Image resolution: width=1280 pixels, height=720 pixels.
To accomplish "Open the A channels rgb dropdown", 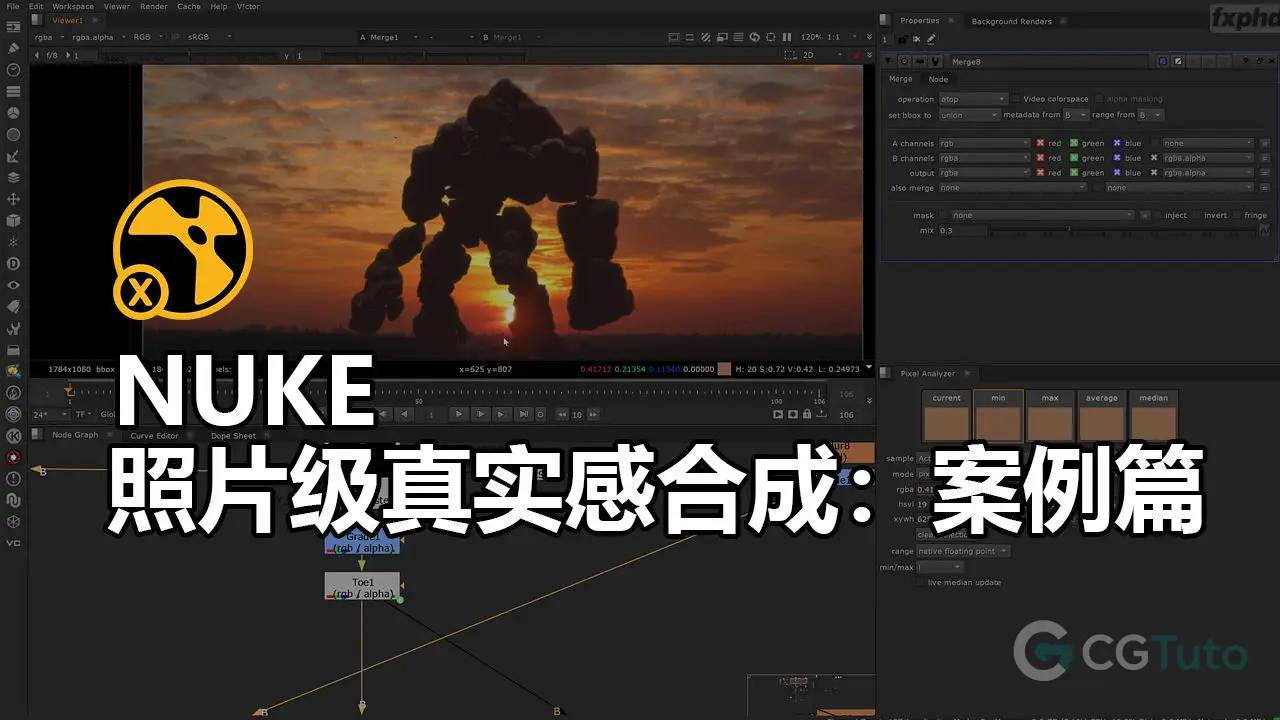I will (984, 143).
